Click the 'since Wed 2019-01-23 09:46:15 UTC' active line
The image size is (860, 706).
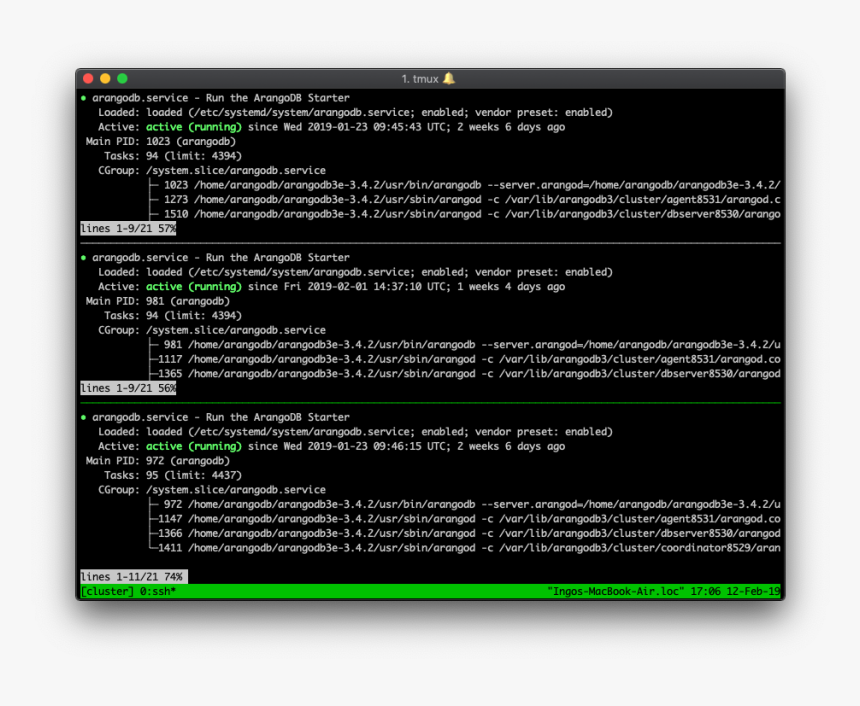pyautogui.click(x=331, y=446)
